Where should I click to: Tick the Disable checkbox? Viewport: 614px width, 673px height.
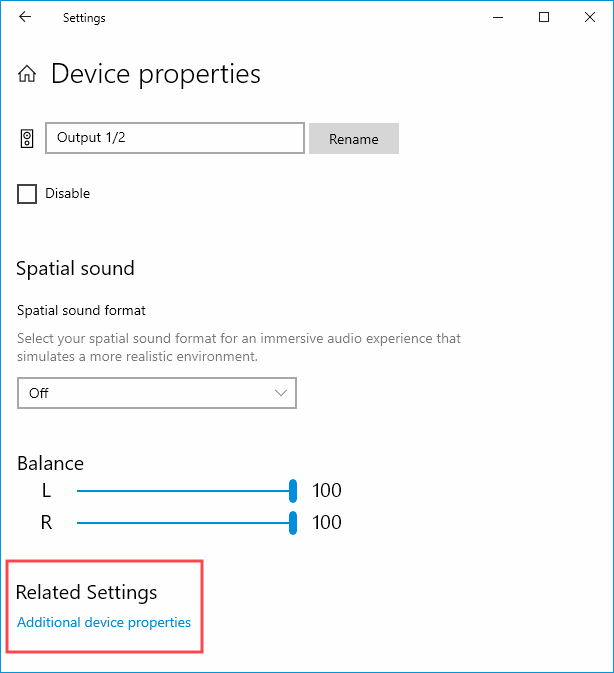pyautogui.click(x=27, y=194)
